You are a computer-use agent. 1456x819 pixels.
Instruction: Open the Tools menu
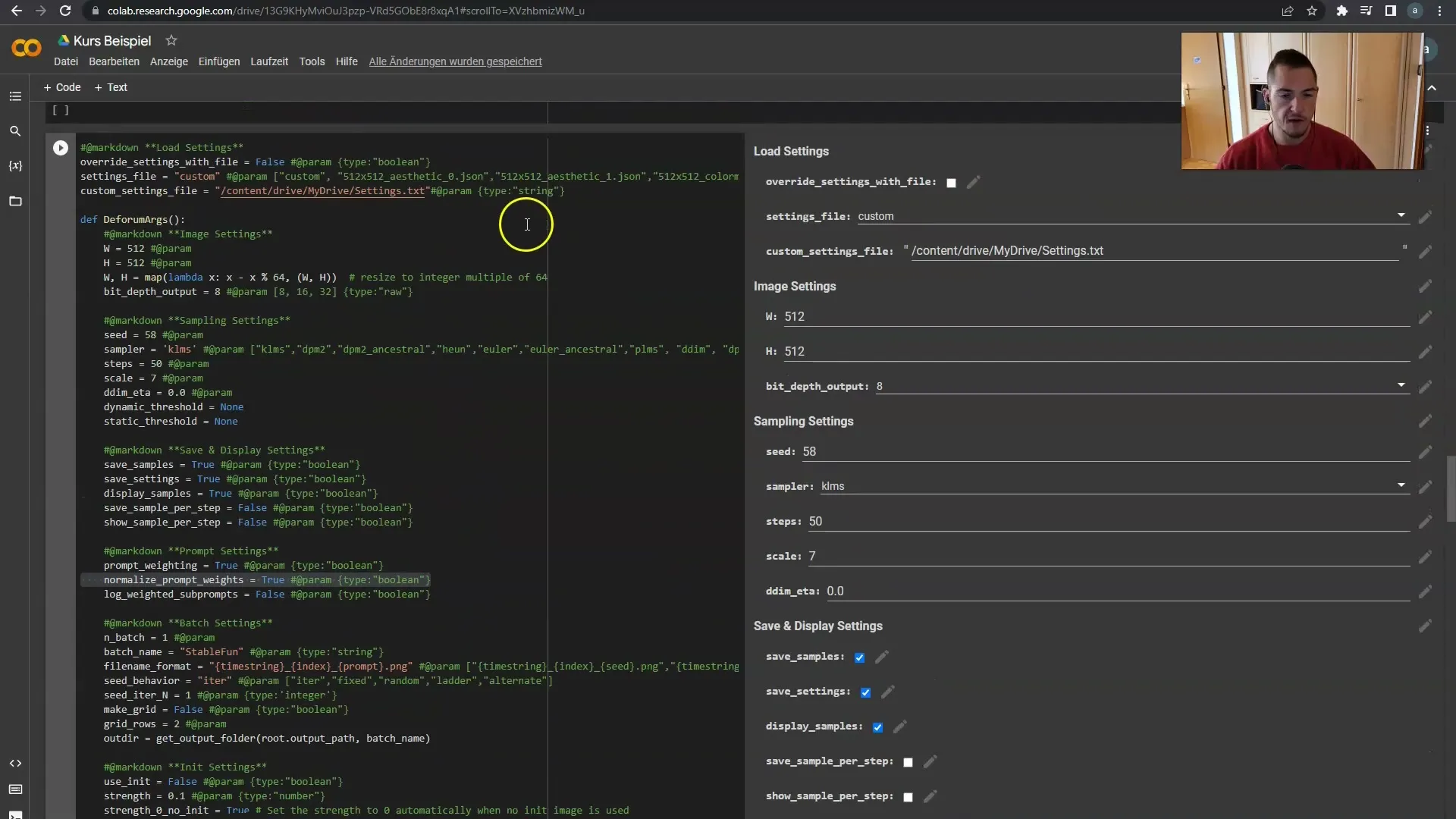pos(312,61)
